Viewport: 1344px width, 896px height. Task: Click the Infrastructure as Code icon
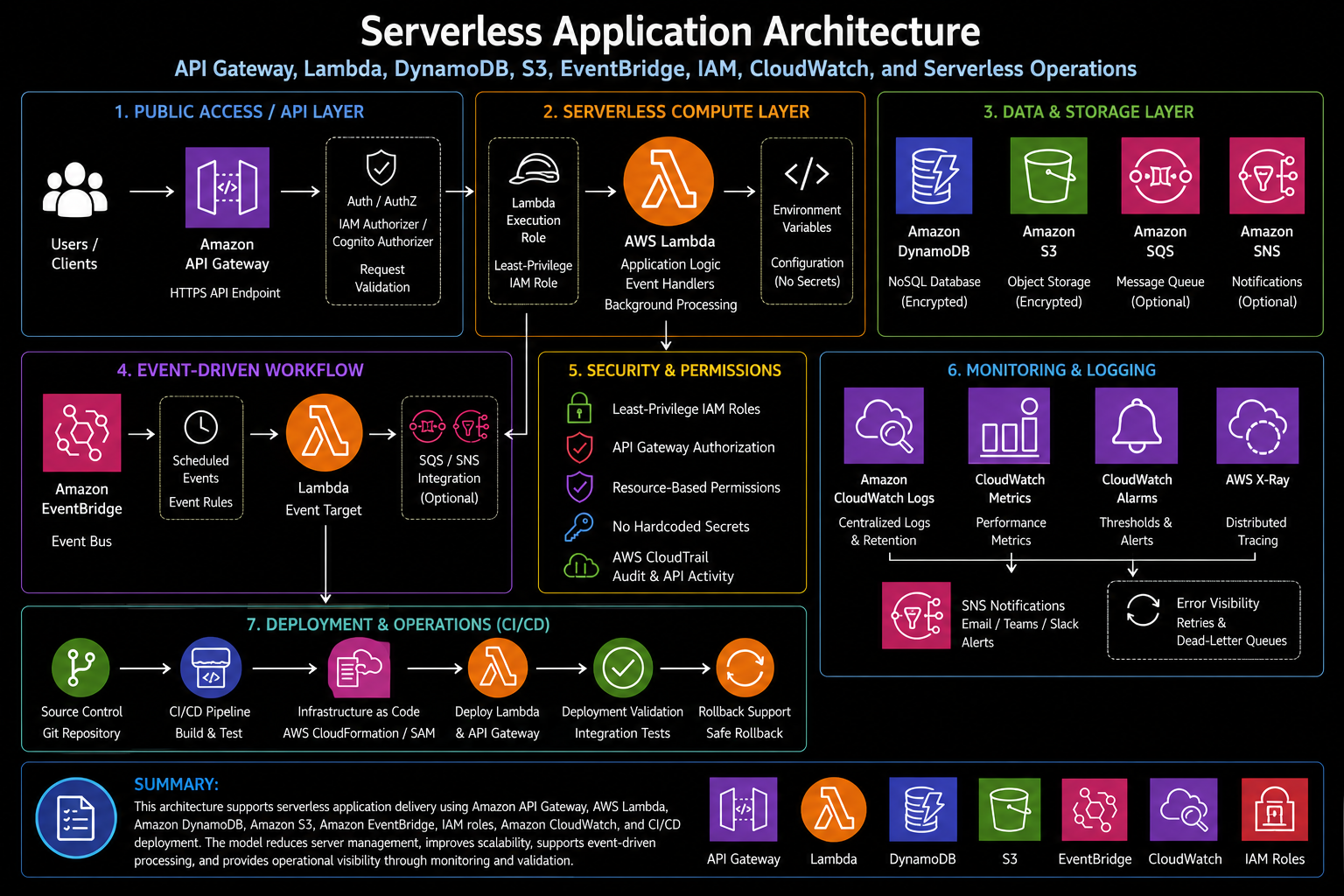click(x=359, y=668)
